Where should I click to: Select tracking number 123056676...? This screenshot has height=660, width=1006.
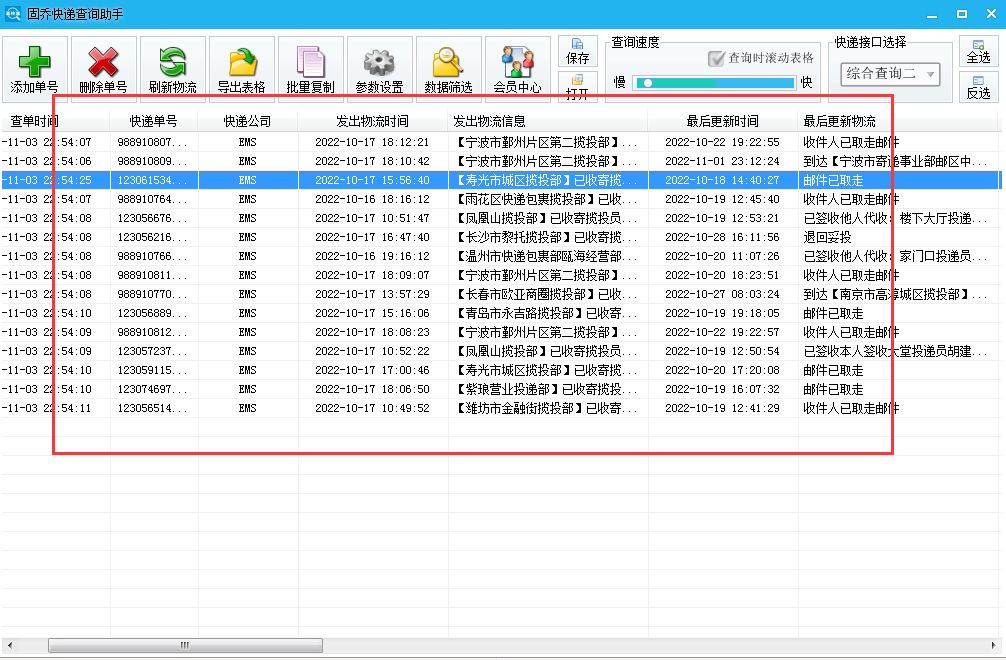[x=152, y=218]
